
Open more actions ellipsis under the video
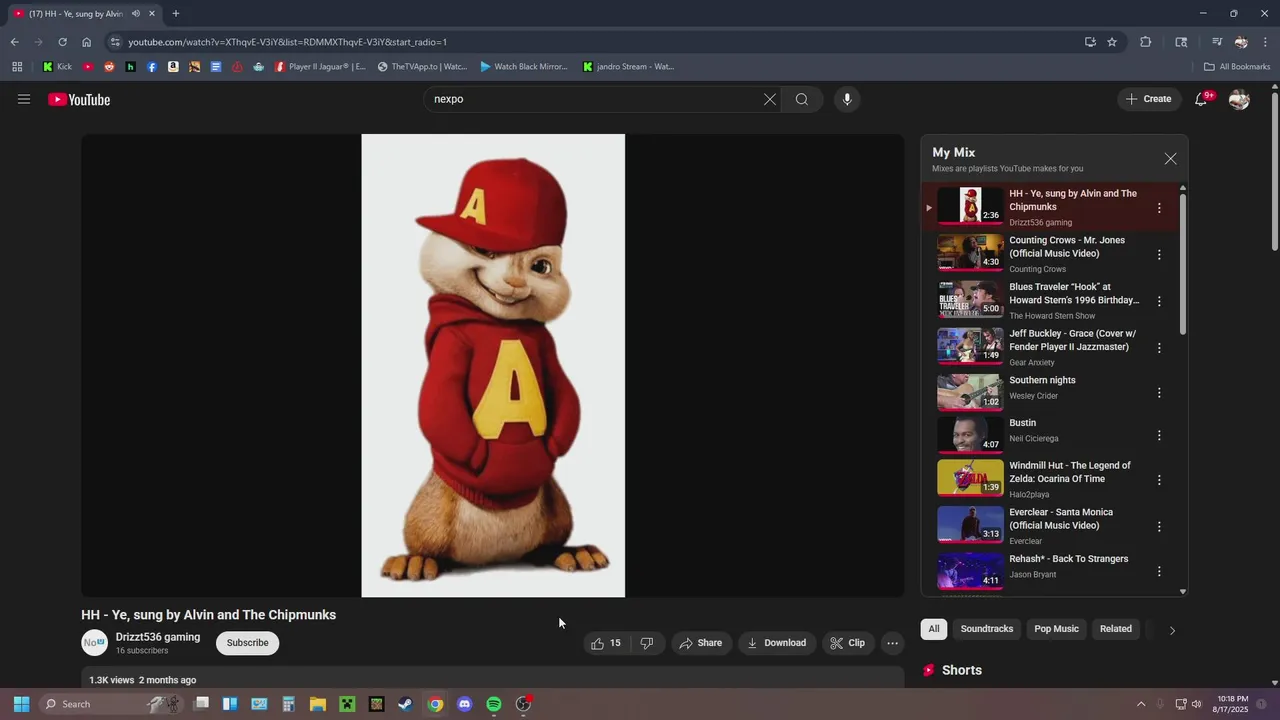[x=893, y=643]
